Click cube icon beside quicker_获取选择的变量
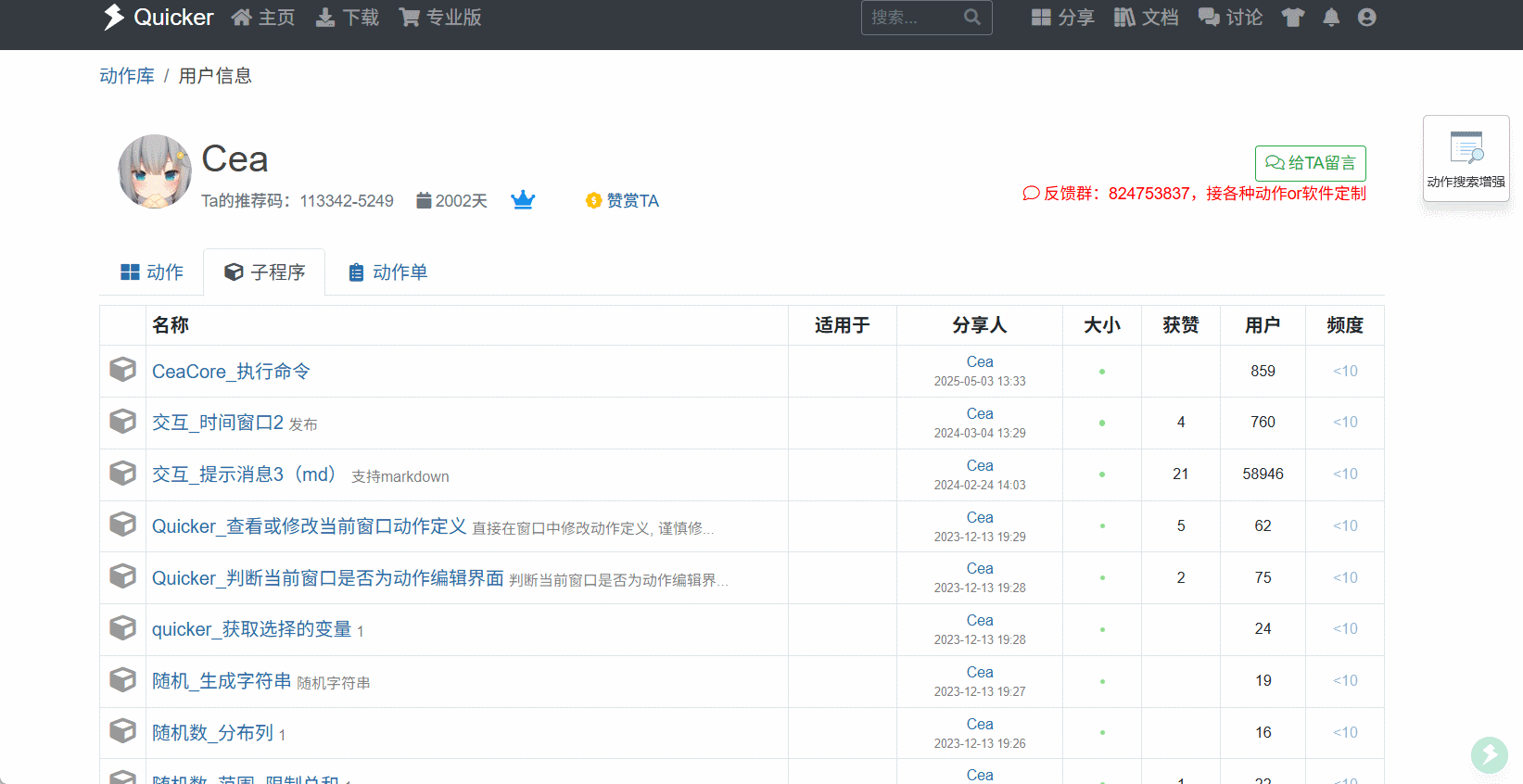The image size is (1523, 784). tap(122, 628)
